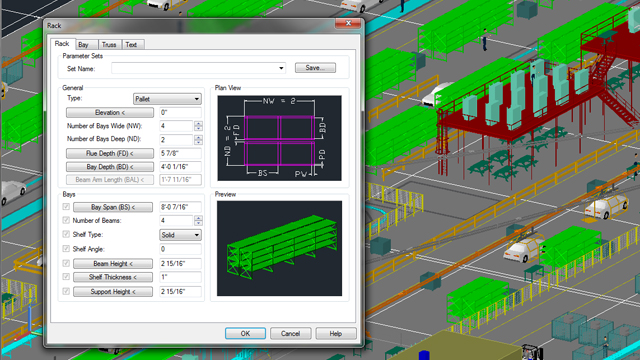Viewport: 640px width, 360px height.
Task: Click the Flue Depth (FD) pick button
Action: (110, 153)
